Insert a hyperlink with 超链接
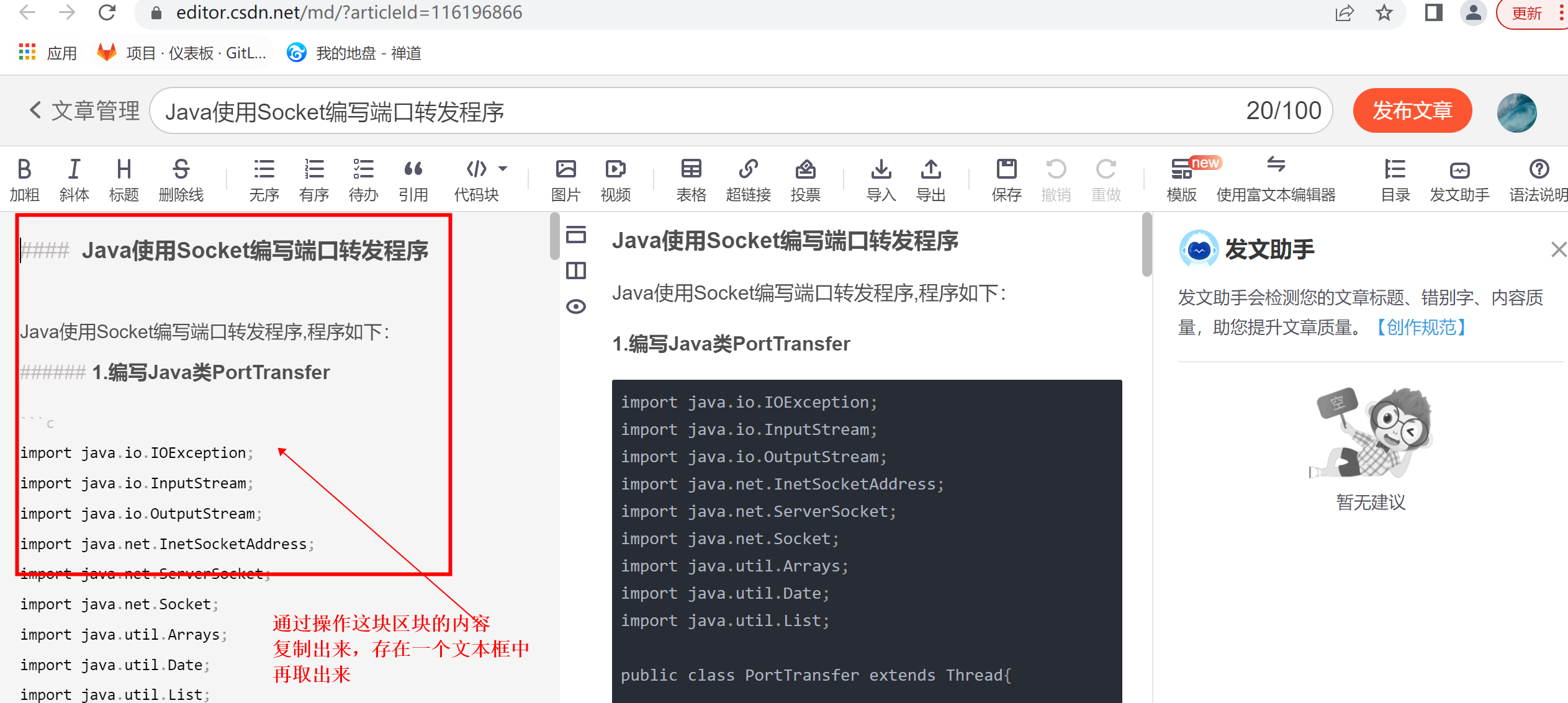 748,180
